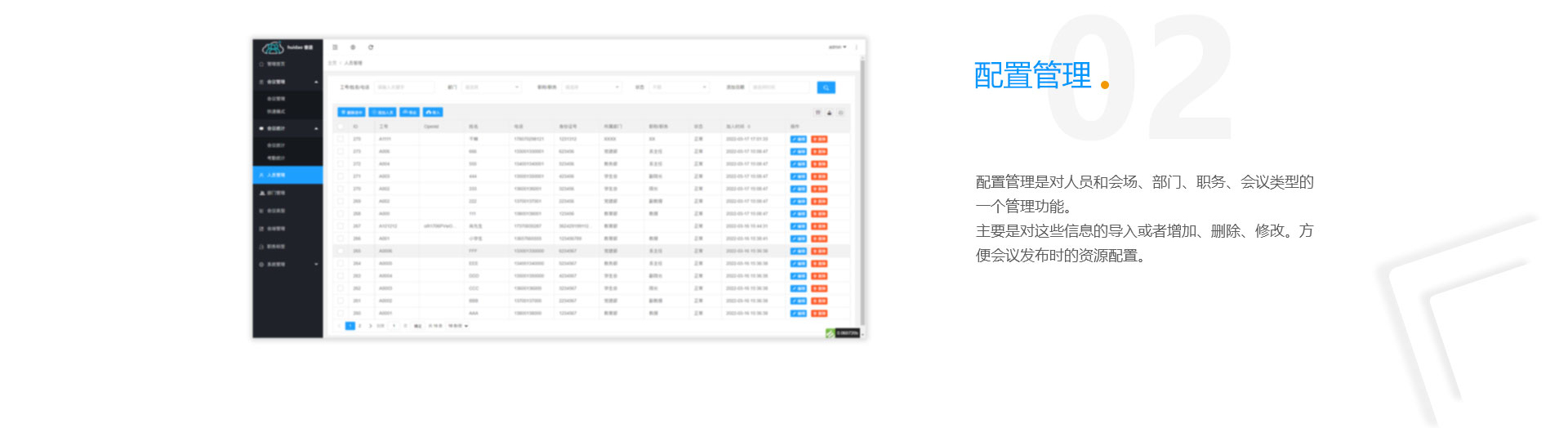Open the rows-per-page dropdown in pagination
This screenshot has height=428, width=1568.
458,326
